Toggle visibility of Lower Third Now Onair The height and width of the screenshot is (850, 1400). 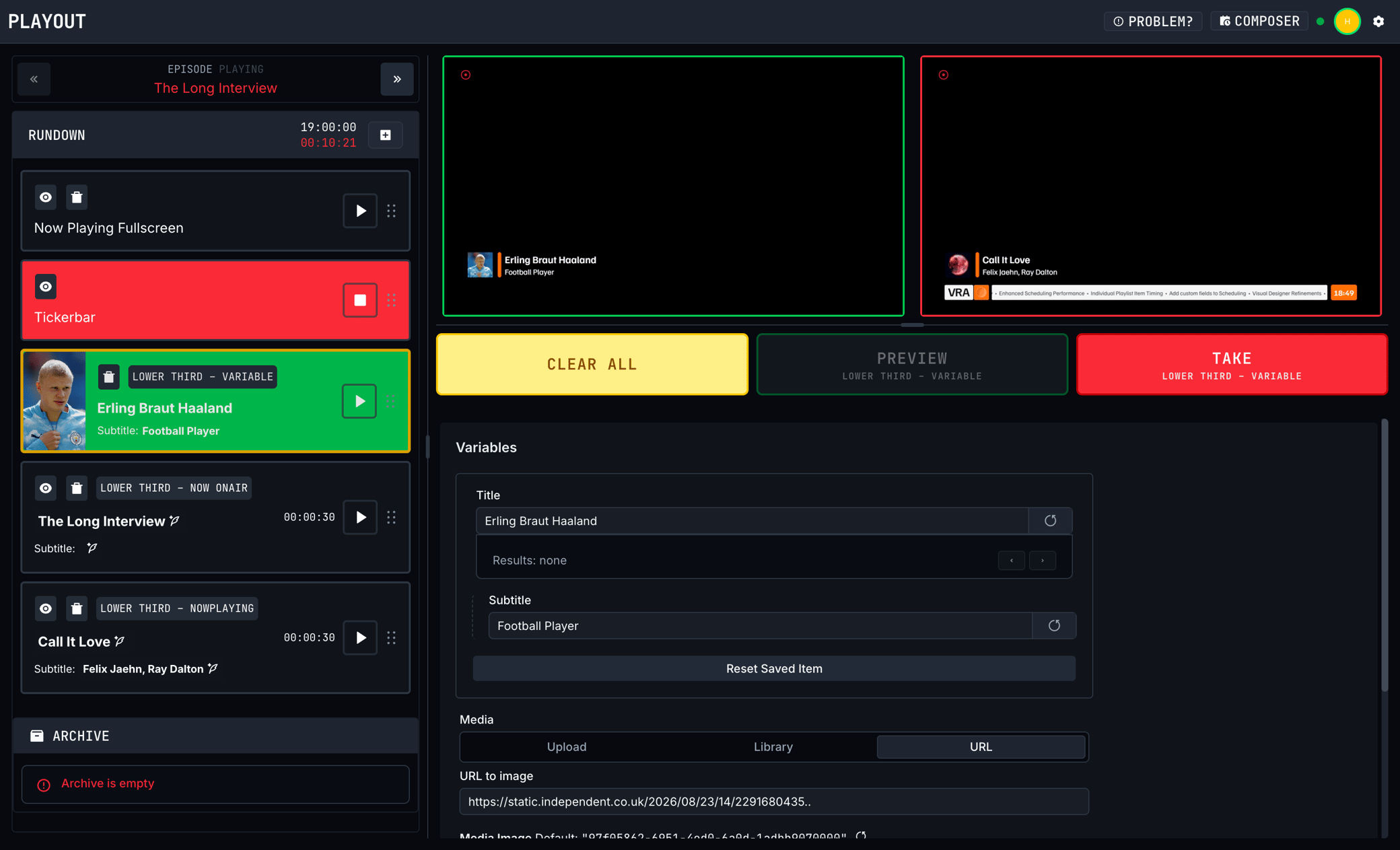[46, 488]
